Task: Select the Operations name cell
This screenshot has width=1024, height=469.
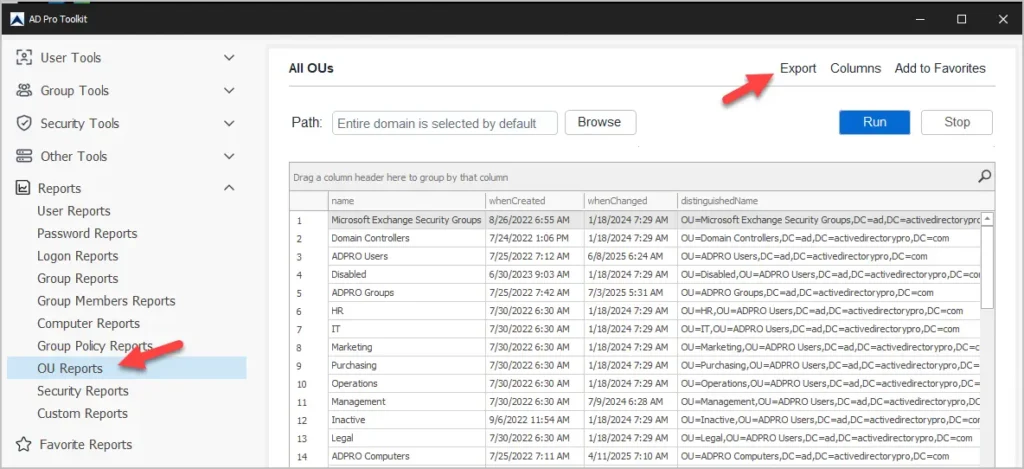Action: pyautogui.click(x=407, y=383)
